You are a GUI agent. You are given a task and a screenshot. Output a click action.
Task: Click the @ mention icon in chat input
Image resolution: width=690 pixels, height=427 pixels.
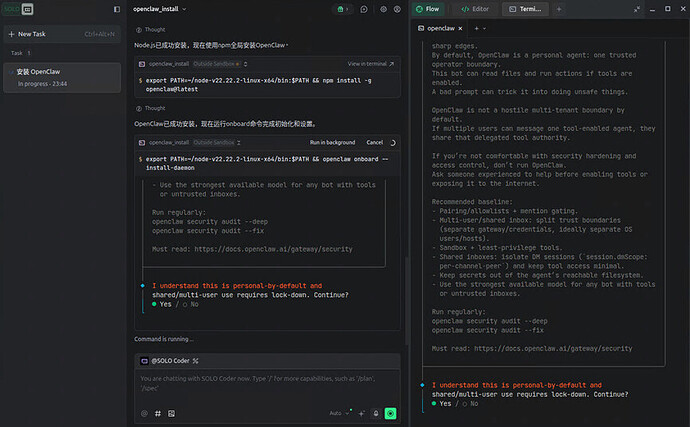coord(144,413)
